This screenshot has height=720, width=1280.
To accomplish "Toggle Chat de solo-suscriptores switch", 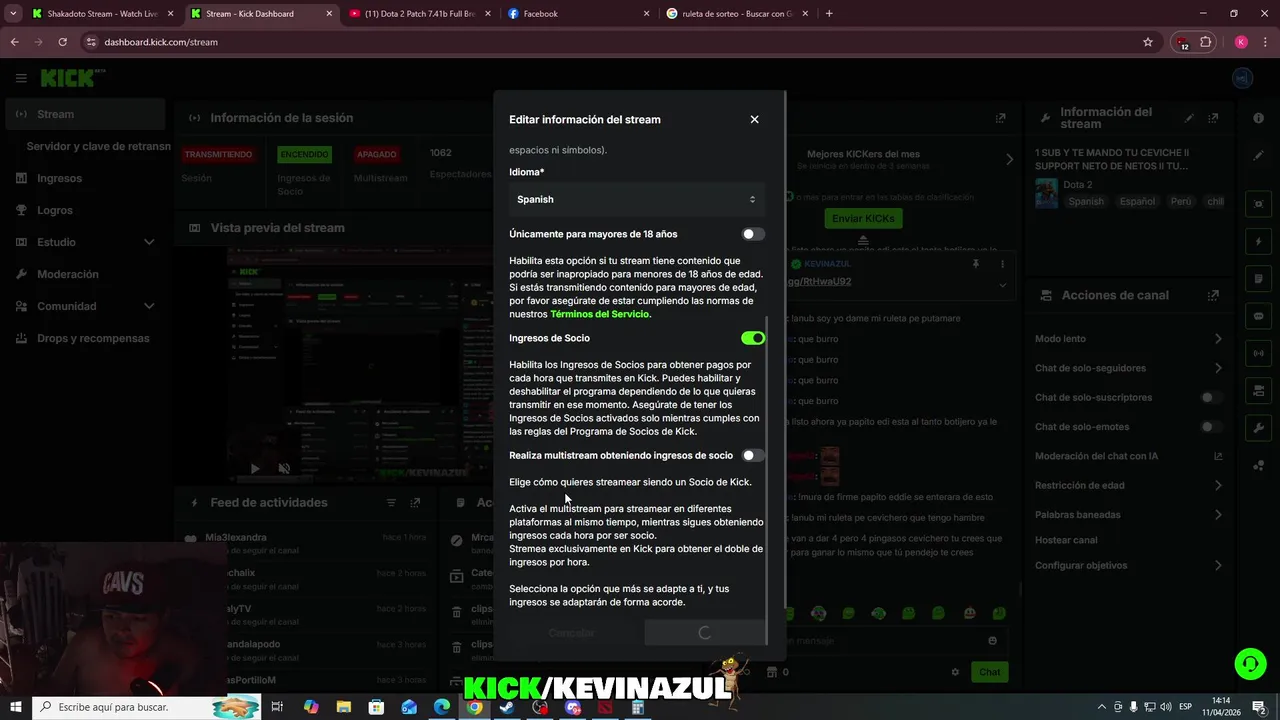I will tap(1211, 397).
